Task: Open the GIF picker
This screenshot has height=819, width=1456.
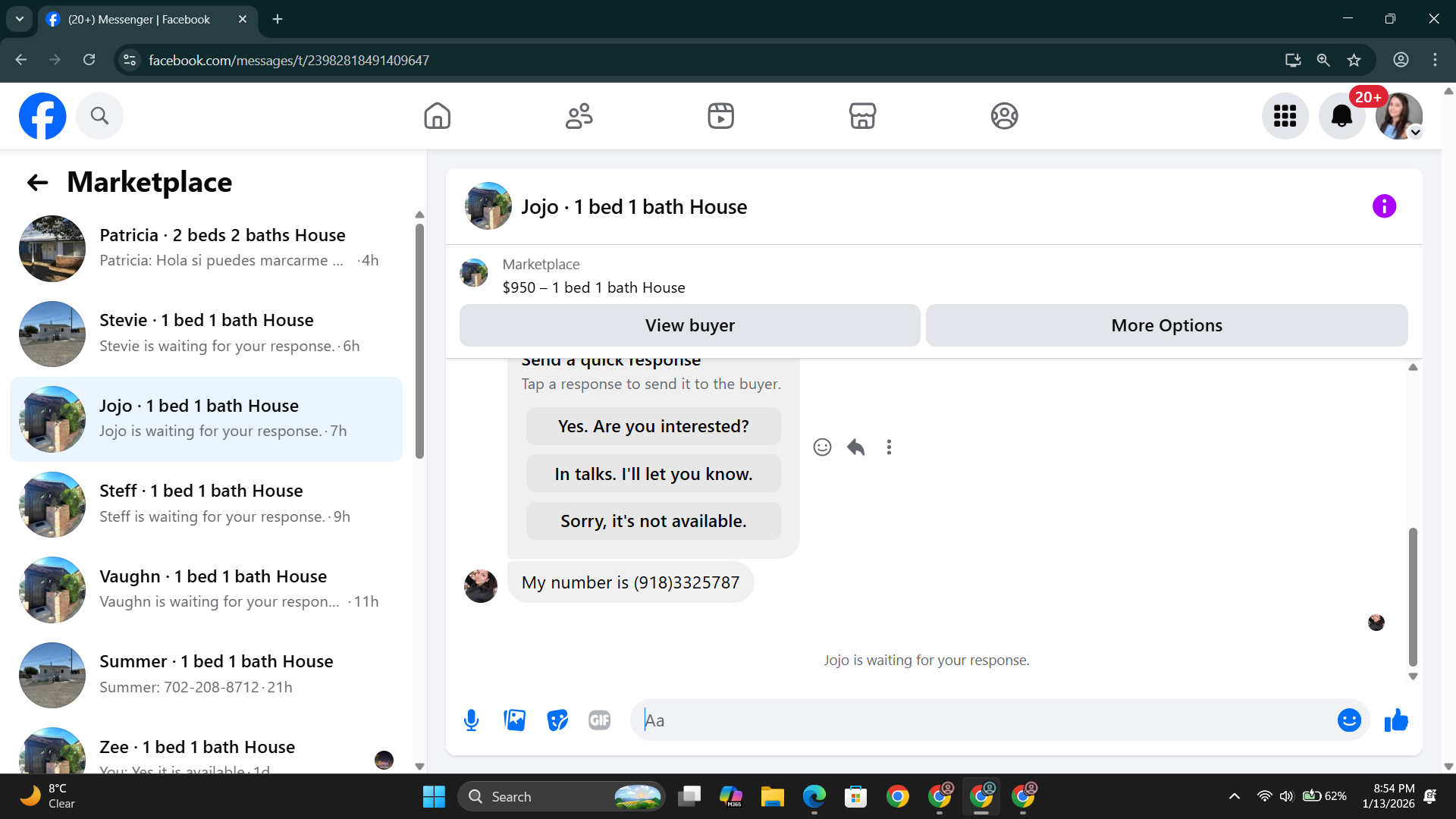Action: [x=599, y=720]
